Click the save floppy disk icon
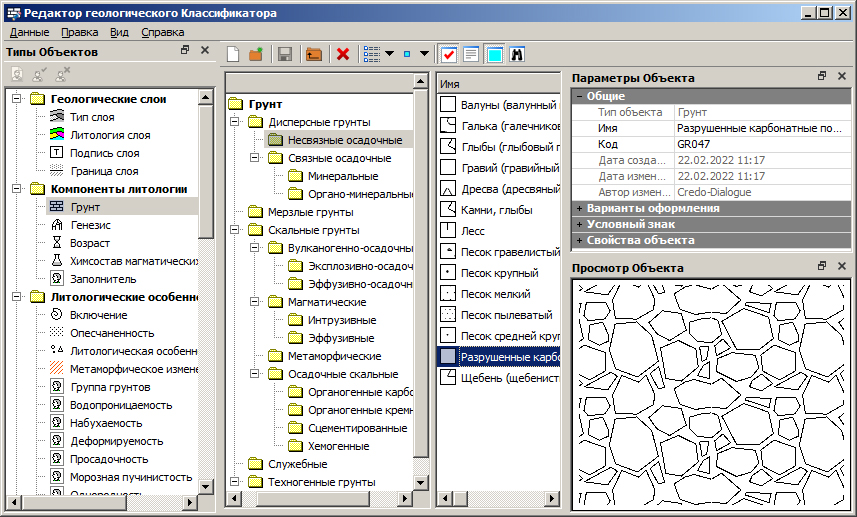This screenshot has width=857, height=517. 285,54
